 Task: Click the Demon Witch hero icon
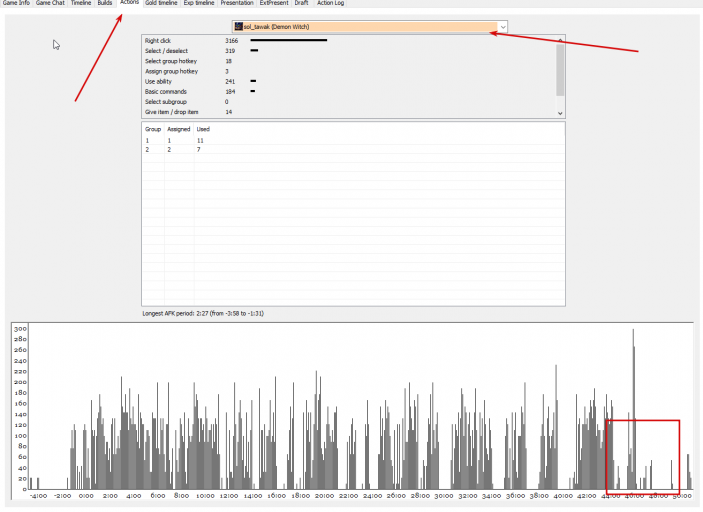(239, 26)
